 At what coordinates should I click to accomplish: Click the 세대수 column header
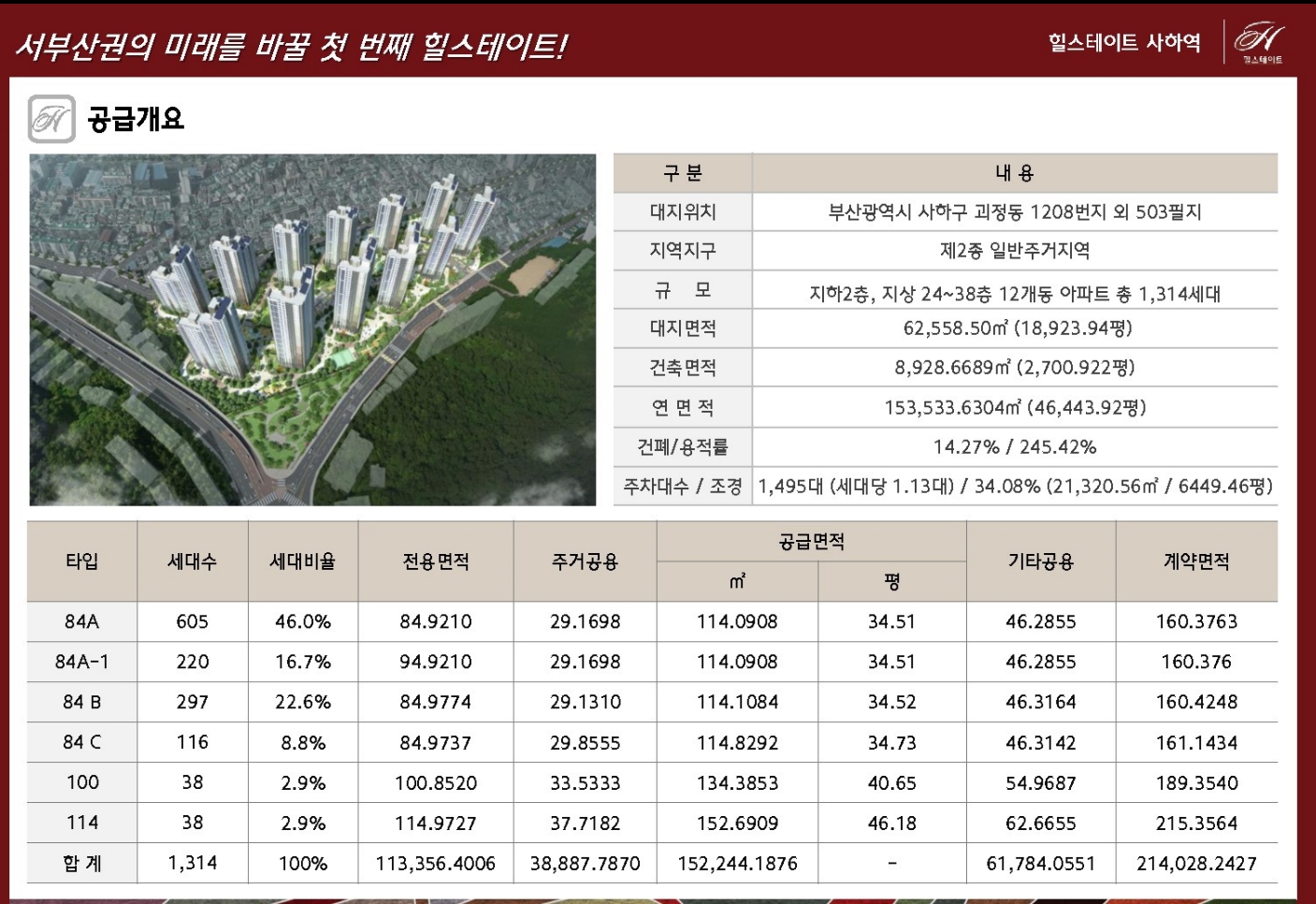click(x=193, y=561)
